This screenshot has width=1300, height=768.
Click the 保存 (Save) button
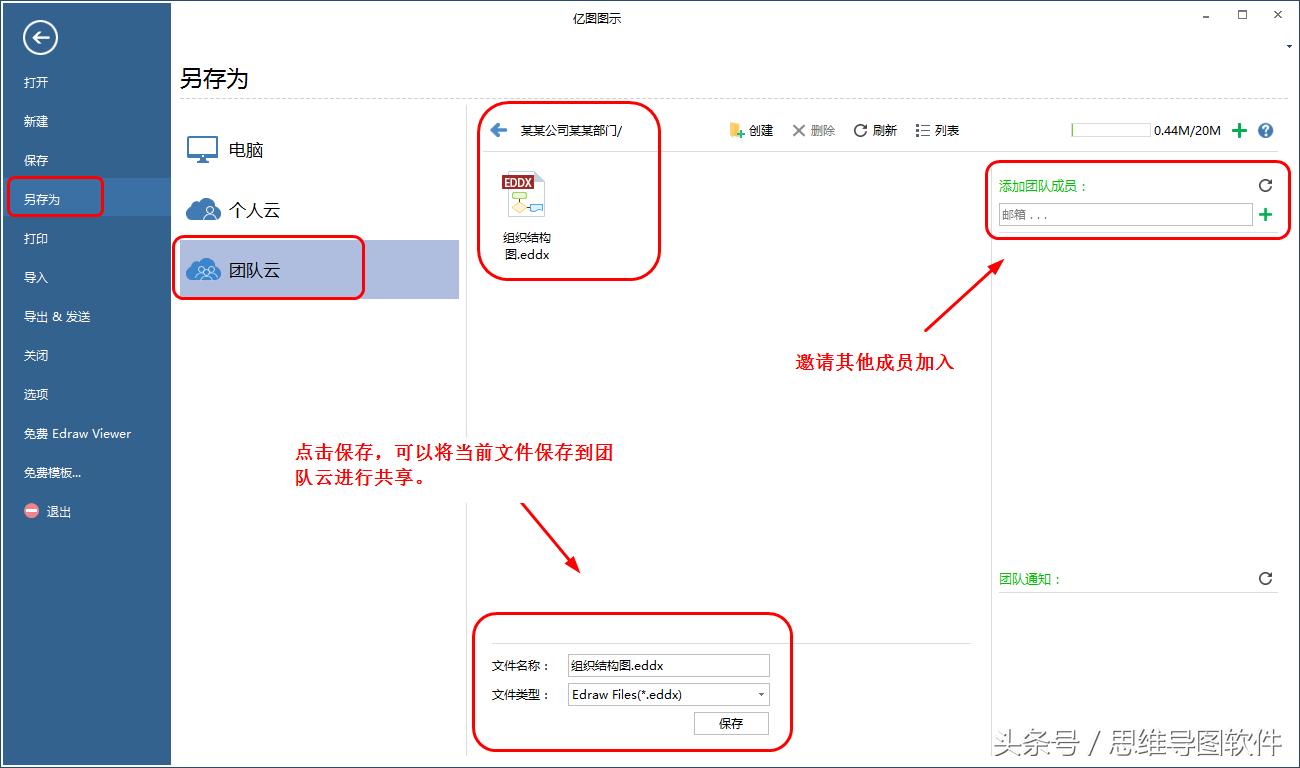tap(731, 723)
